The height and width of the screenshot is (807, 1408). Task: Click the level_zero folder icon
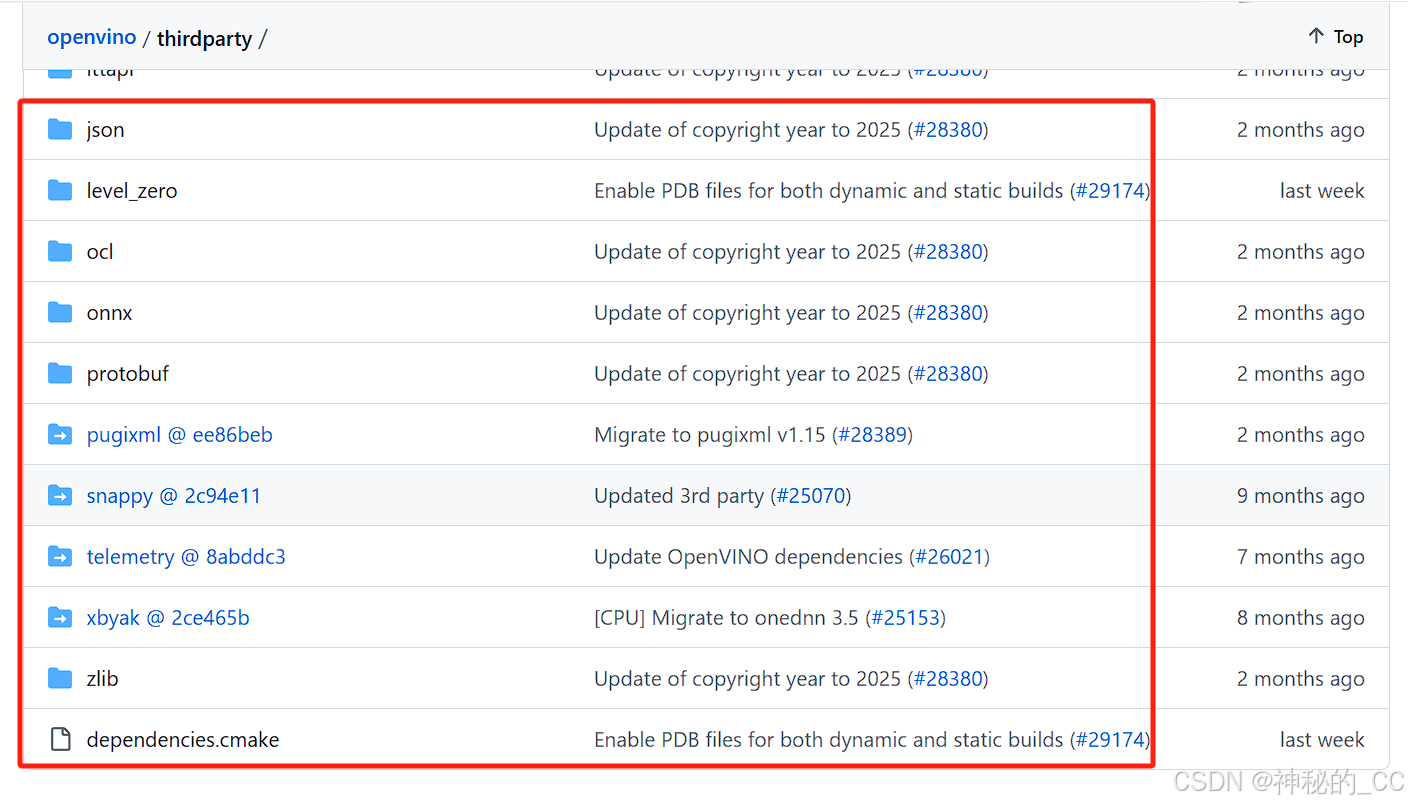[x=60, y=190]
